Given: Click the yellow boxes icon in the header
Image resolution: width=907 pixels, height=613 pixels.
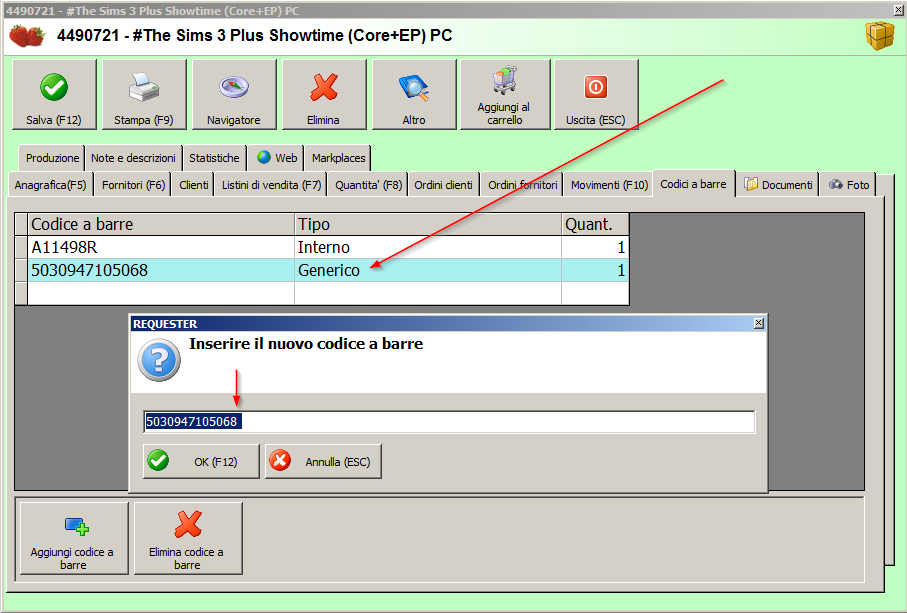Looking at the screenshot, I should coord(880,35).
